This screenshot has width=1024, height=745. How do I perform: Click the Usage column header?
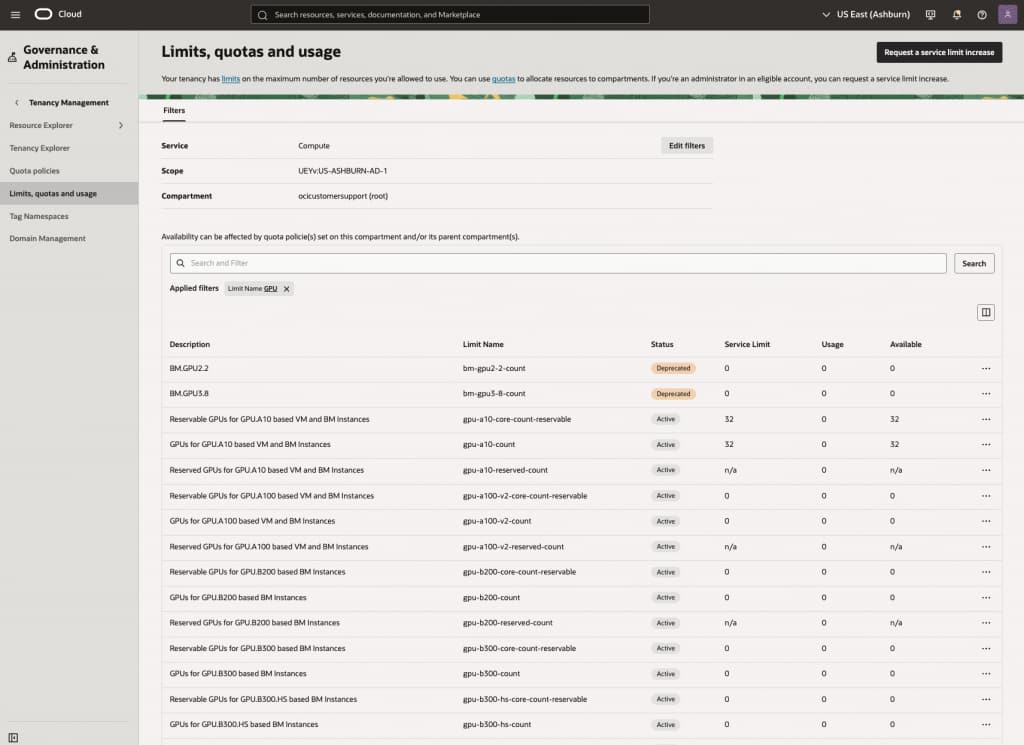832,344
